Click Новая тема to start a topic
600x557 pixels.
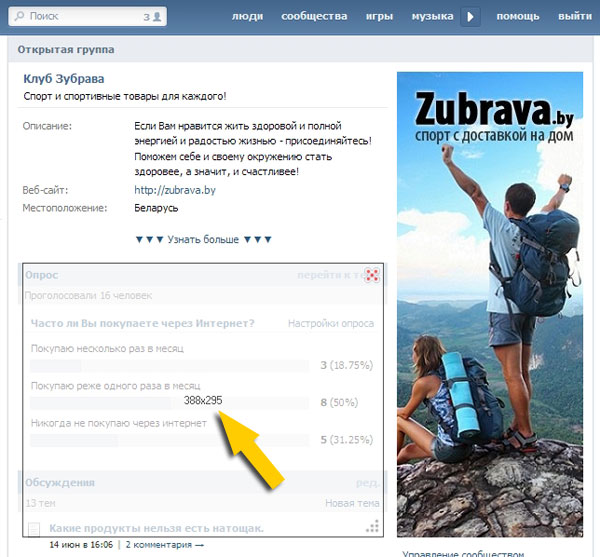click(351, 502)
